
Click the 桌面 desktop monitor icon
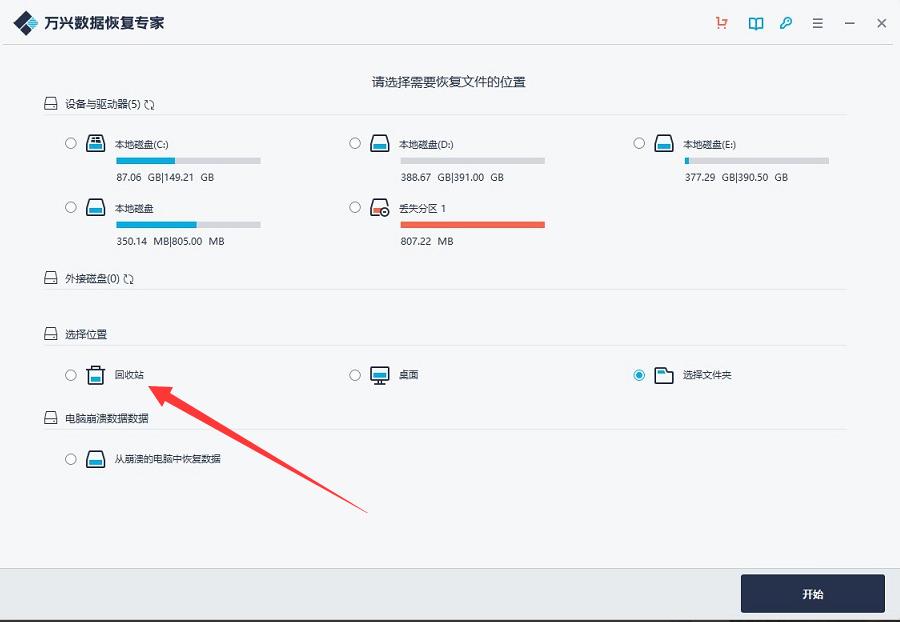pos(379,376)
